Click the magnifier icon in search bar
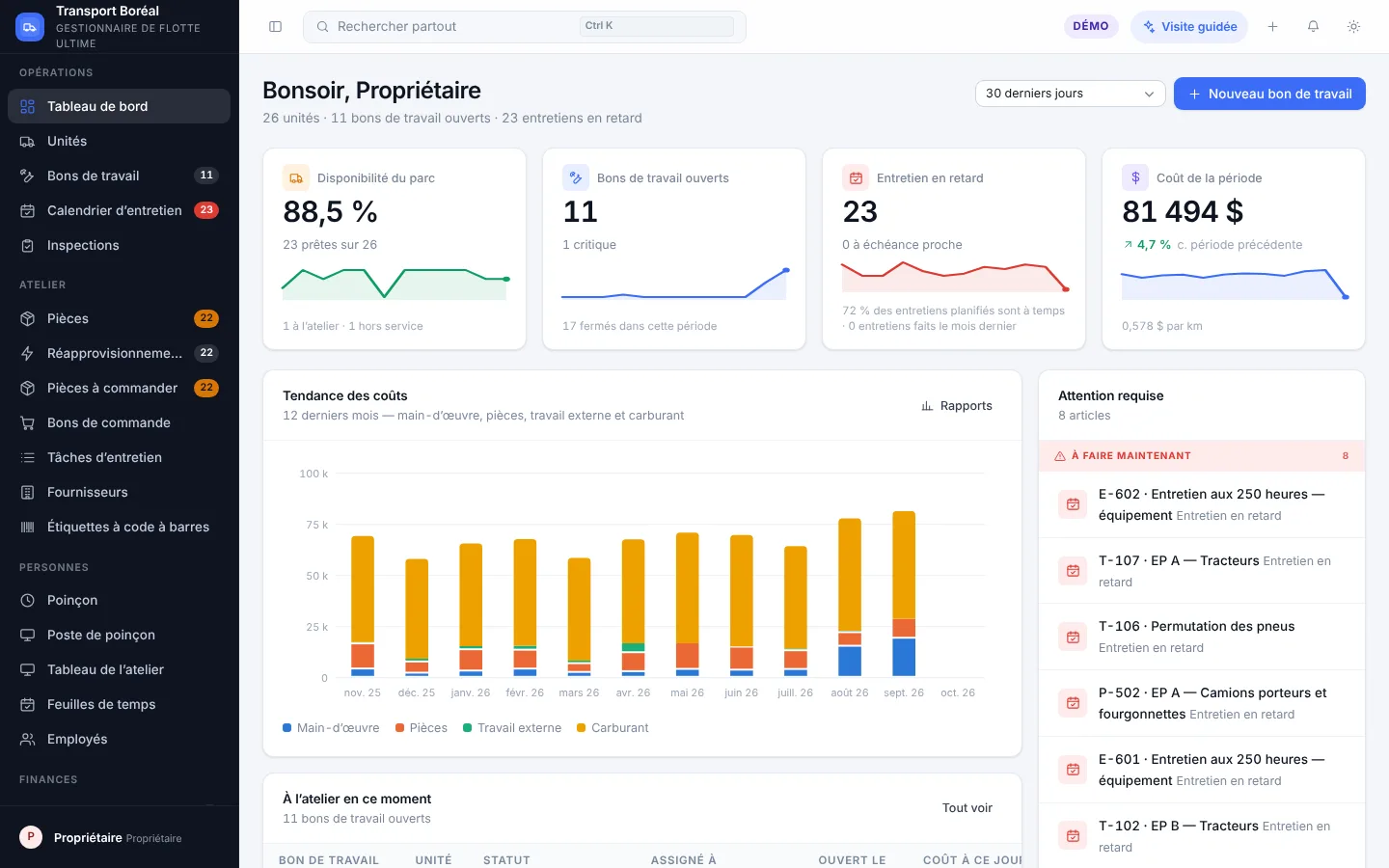1389x868 pixels. 323,27
